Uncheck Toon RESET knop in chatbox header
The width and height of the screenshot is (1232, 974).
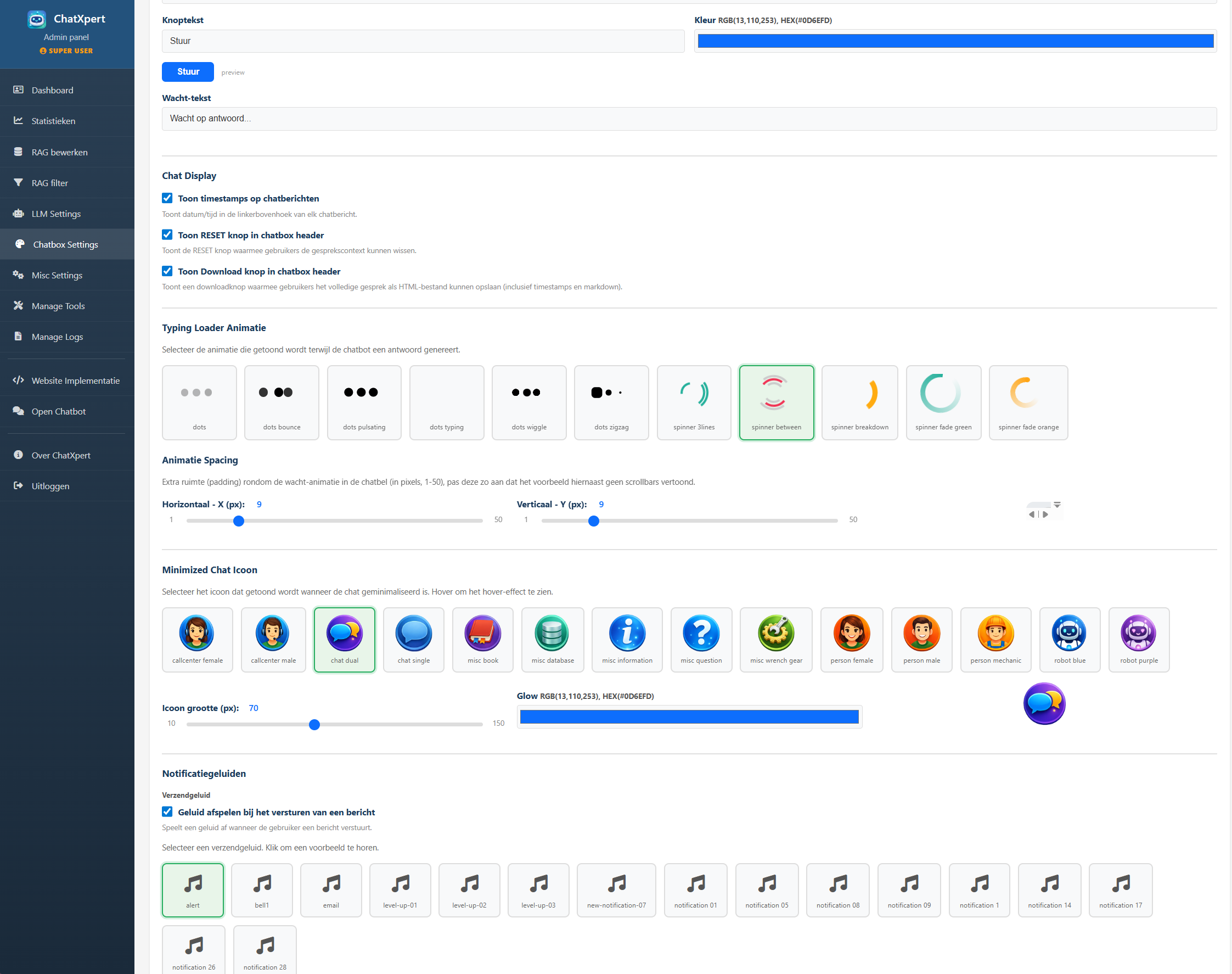pos(167,234)
